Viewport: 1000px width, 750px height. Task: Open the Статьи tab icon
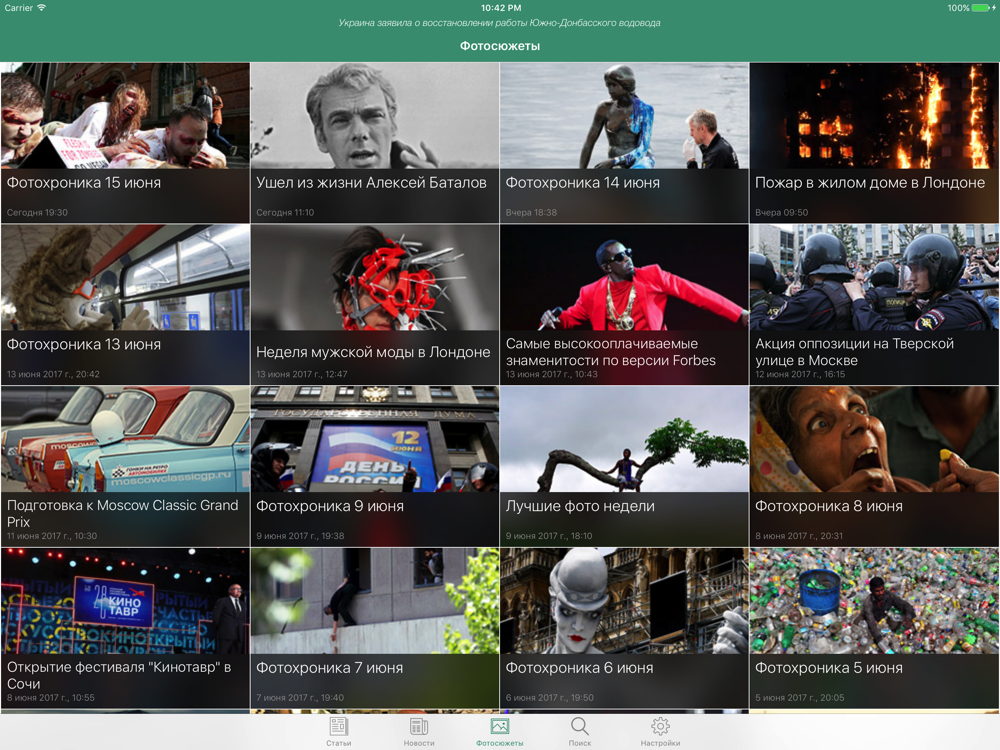coord(339,726)
